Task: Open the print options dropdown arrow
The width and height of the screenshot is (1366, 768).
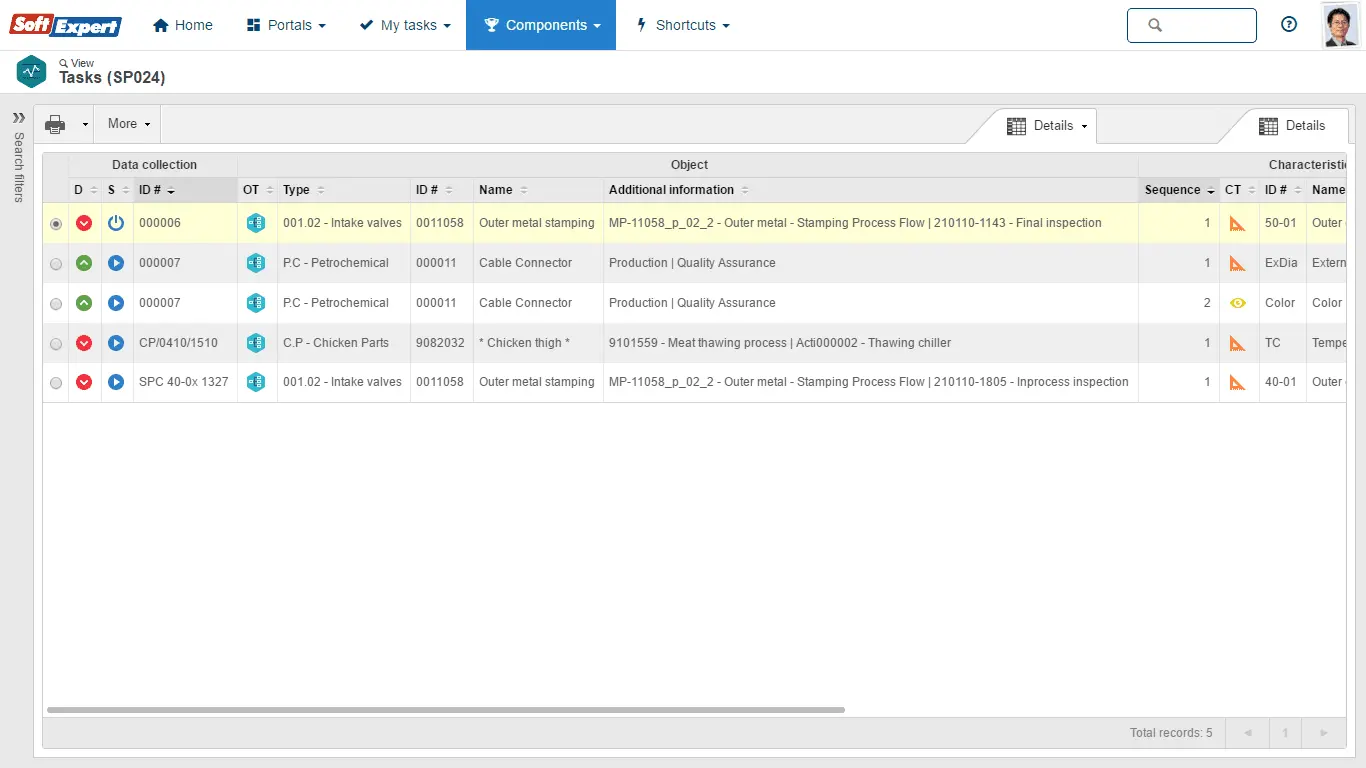Action: (x=85, y=125)
